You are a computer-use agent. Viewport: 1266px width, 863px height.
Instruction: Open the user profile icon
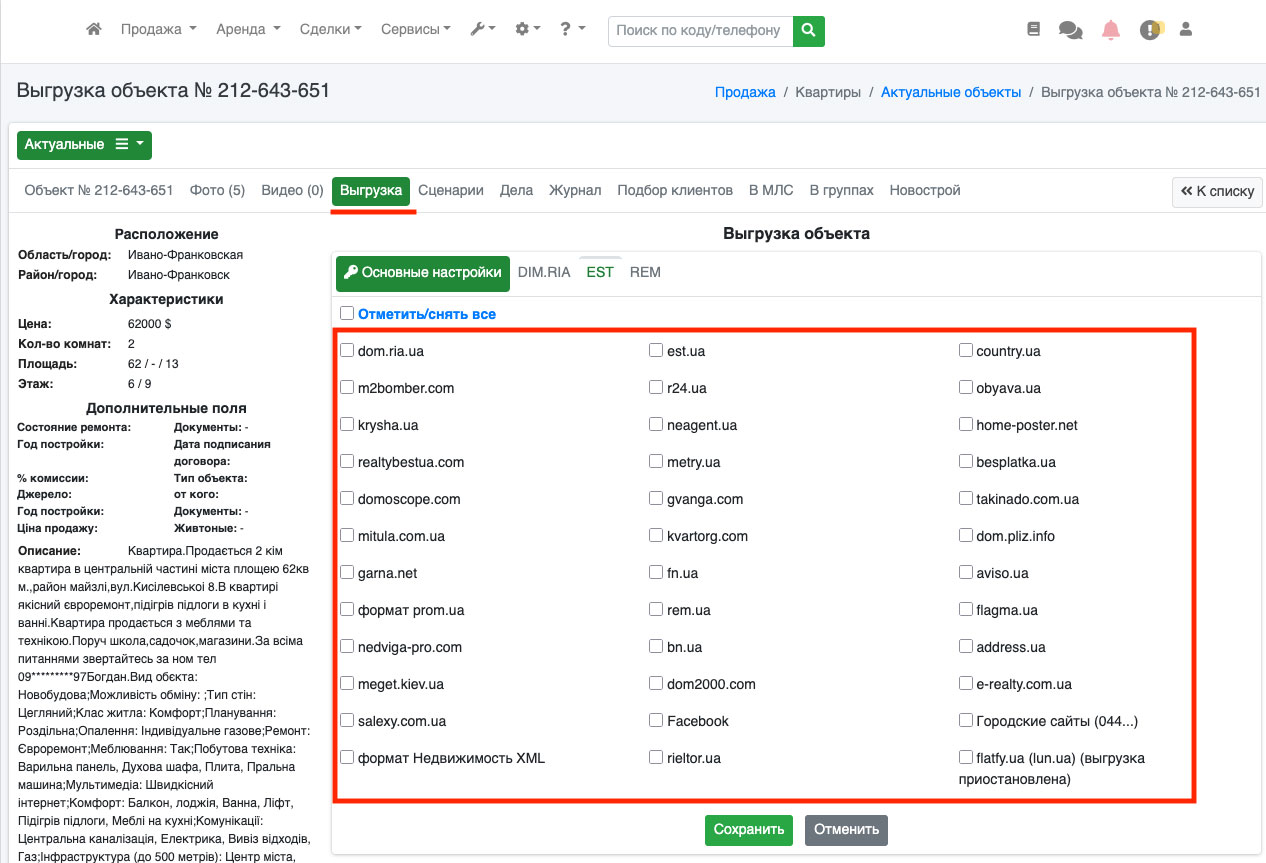click(1186, 30)
